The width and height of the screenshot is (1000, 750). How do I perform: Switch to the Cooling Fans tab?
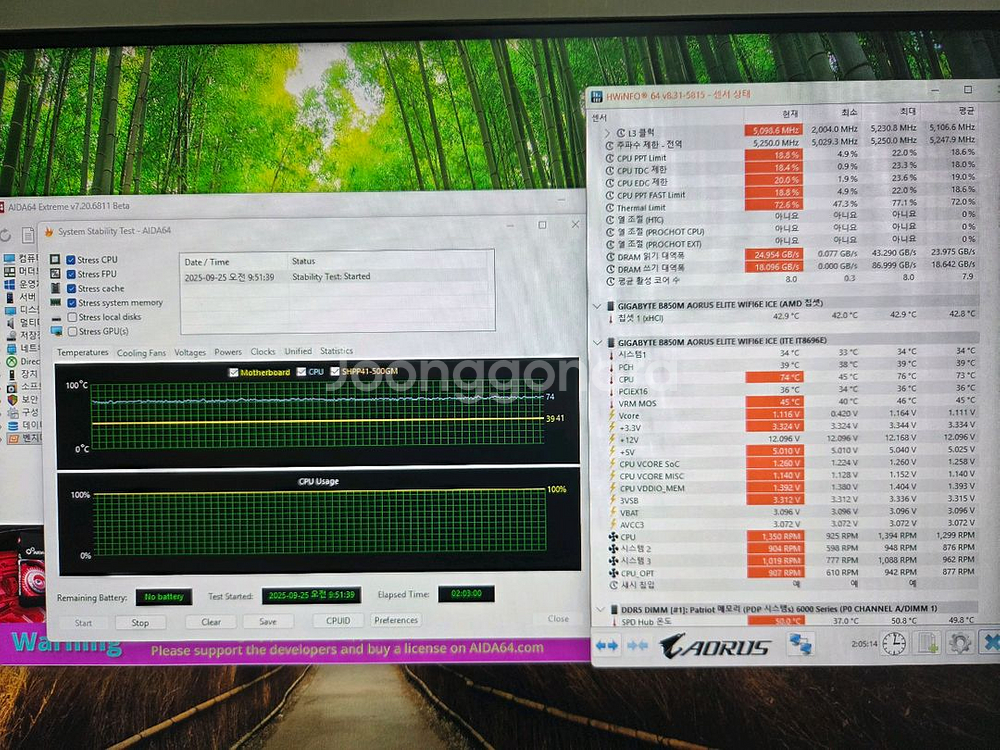141,353
